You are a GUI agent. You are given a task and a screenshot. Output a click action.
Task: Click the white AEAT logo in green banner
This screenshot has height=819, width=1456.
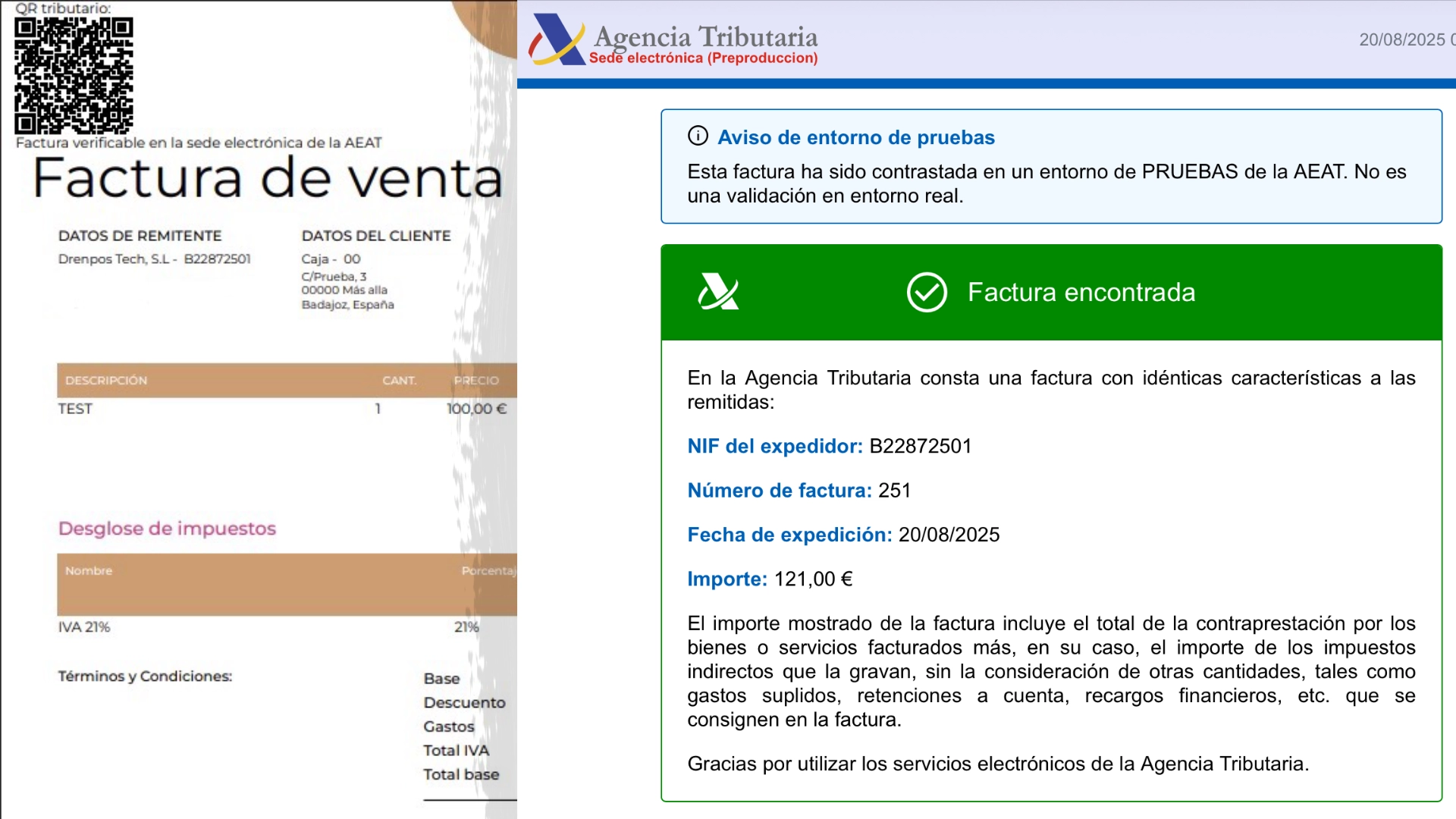pyautogui.click(x=718, y=292)
